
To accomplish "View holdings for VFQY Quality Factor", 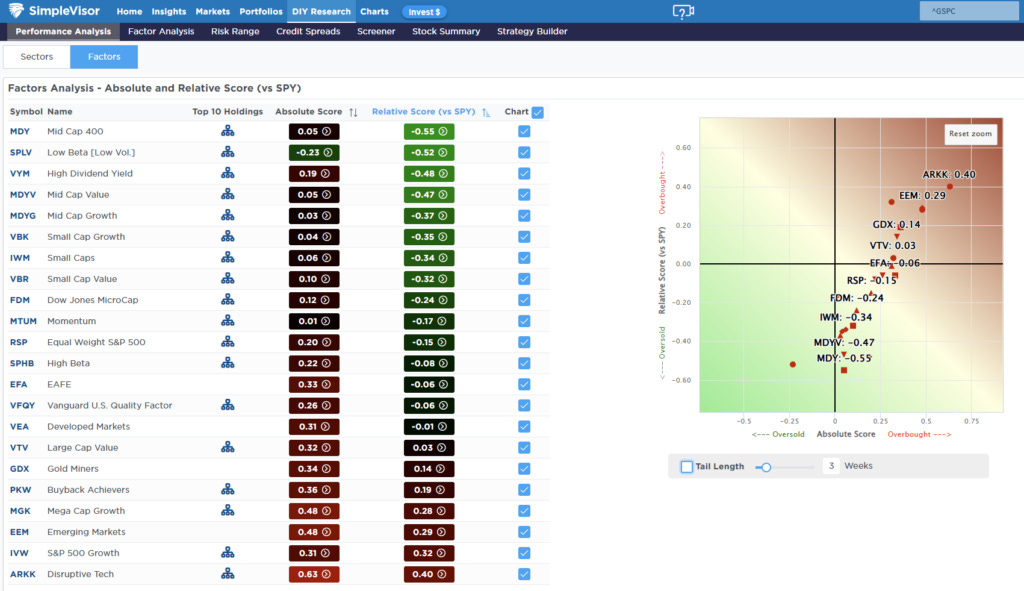I will pyautogui.click(x=227, y=405).
